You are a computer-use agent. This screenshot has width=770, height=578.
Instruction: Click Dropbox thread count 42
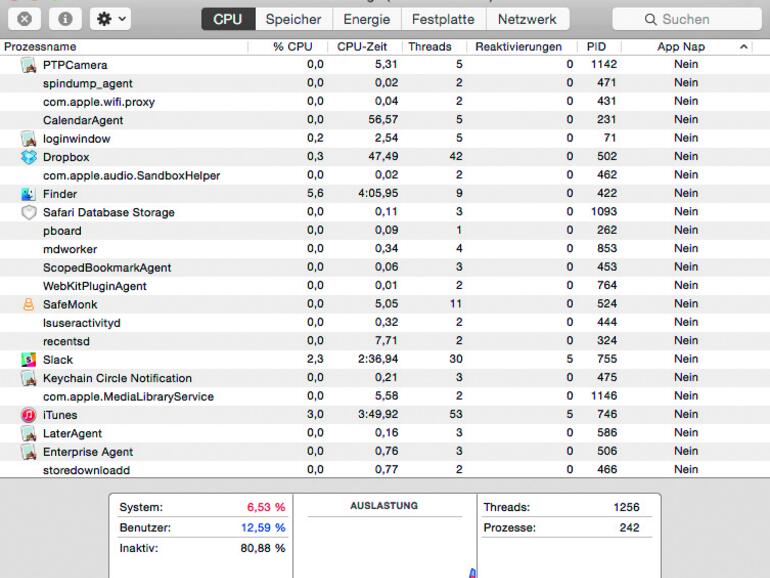(456, 157)
